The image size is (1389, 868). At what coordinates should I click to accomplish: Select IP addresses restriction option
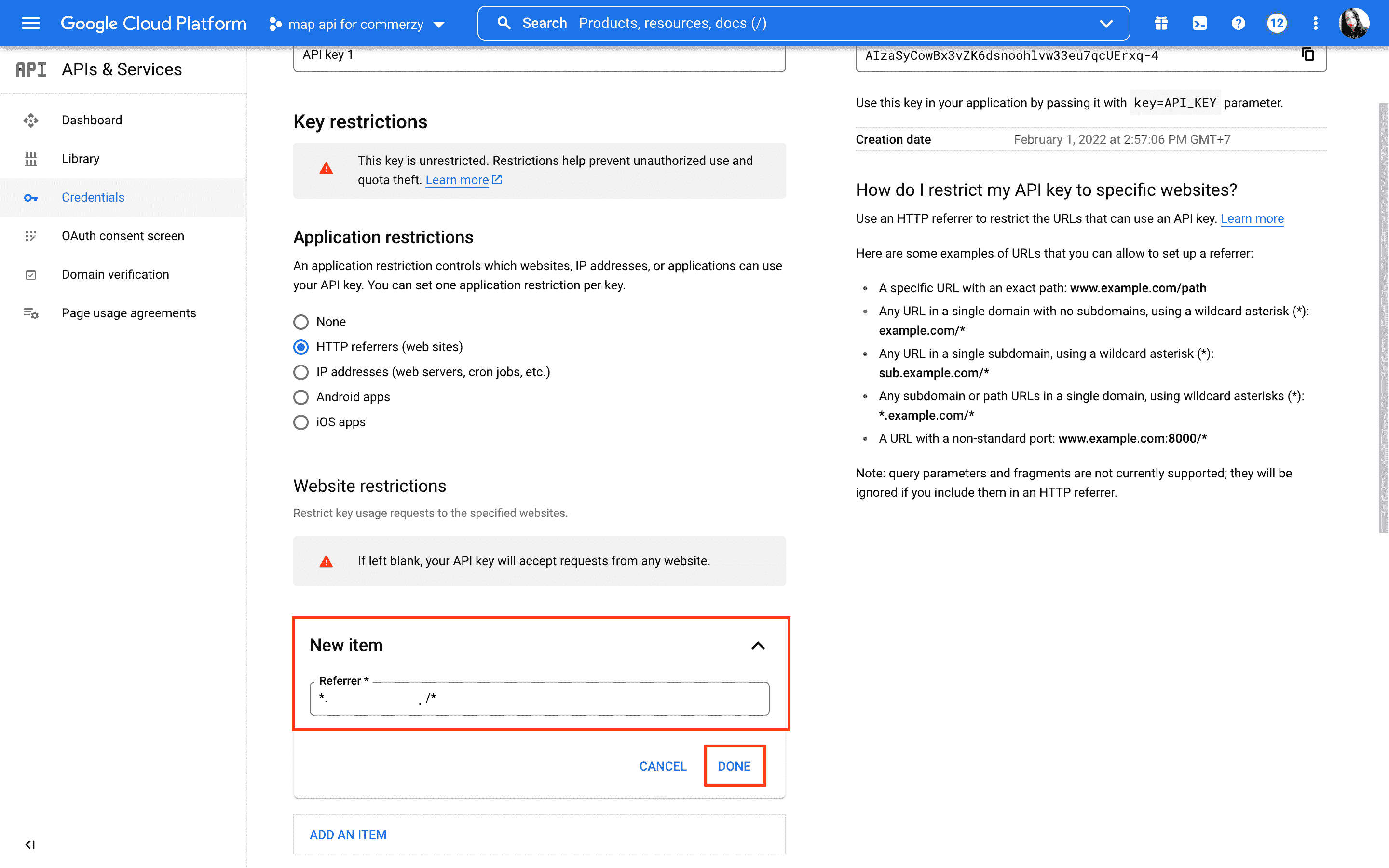pyautogui.click(x=301, y=372)
